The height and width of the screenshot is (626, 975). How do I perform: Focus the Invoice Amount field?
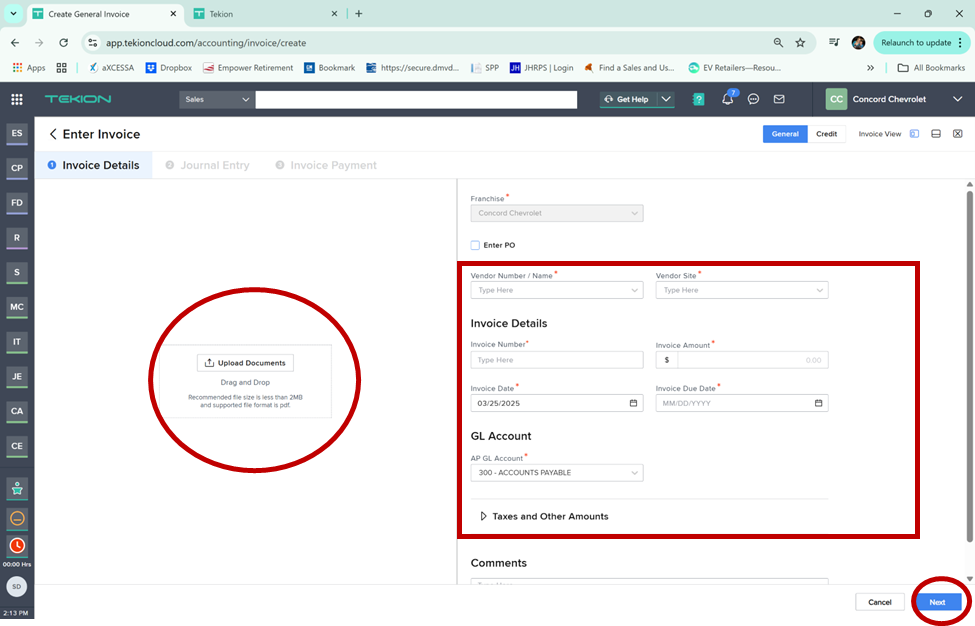click(x=742, y=360)
